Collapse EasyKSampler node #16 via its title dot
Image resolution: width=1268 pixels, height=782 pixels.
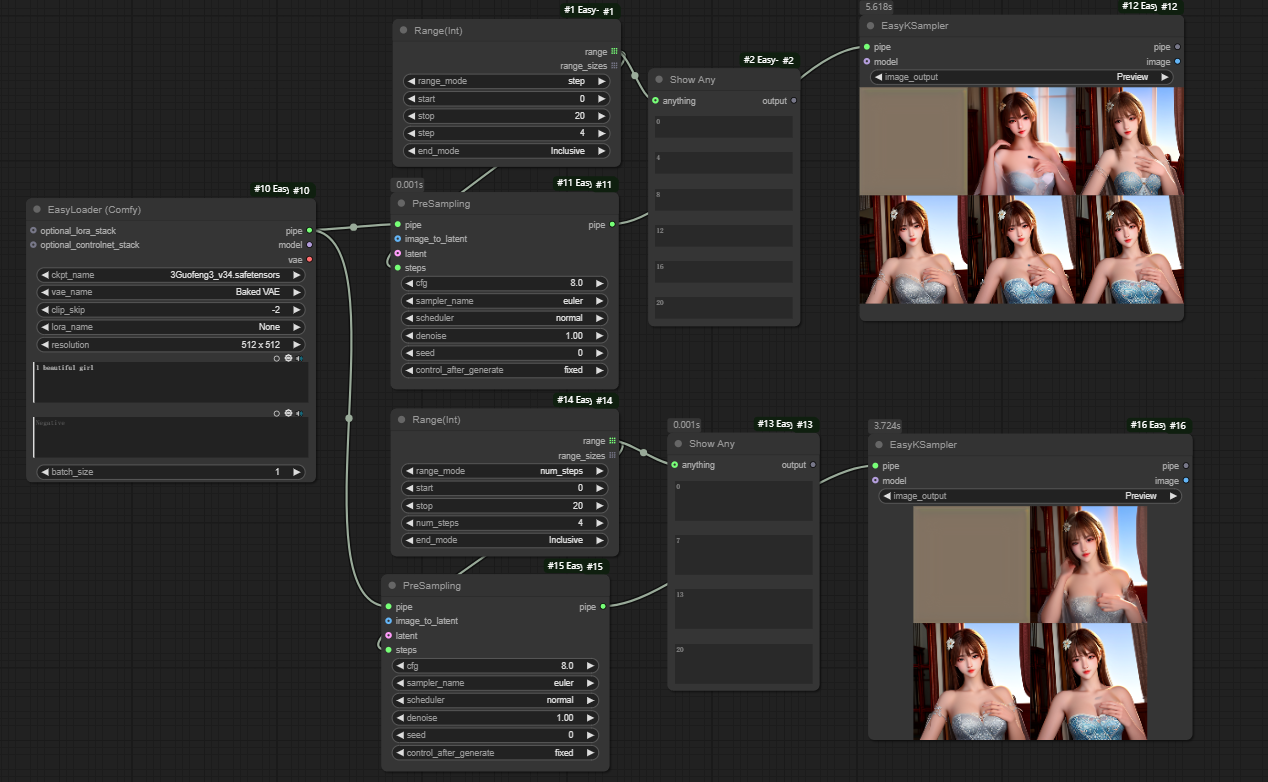tap(881, 445)
